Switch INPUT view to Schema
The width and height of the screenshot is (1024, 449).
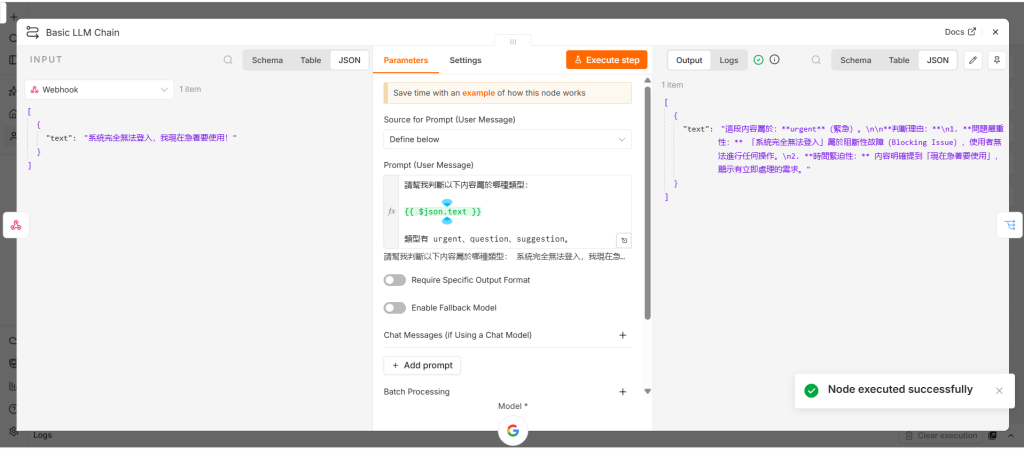click(267, 60)
